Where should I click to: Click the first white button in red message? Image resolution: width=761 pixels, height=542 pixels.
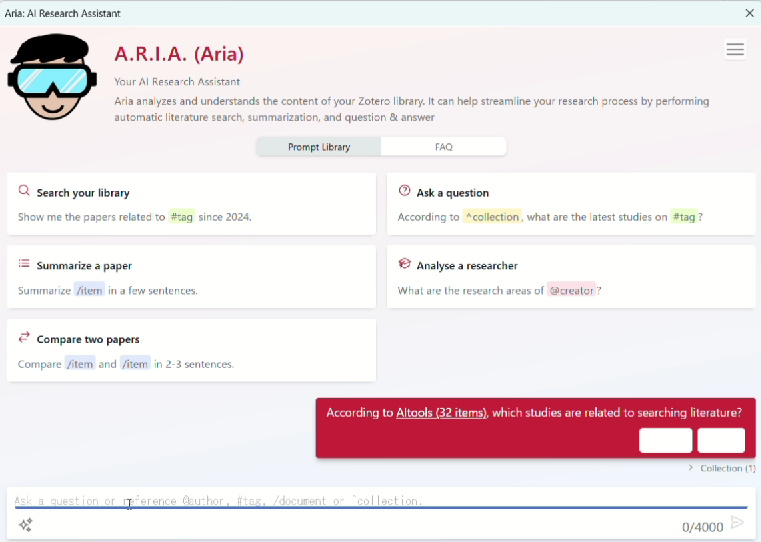click(x=665, y=440)
